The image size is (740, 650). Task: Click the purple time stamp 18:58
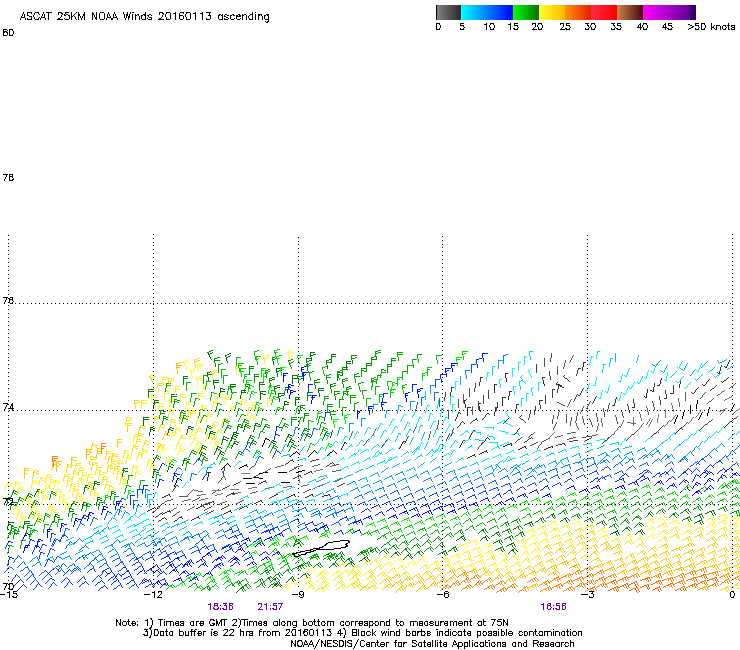553,607
